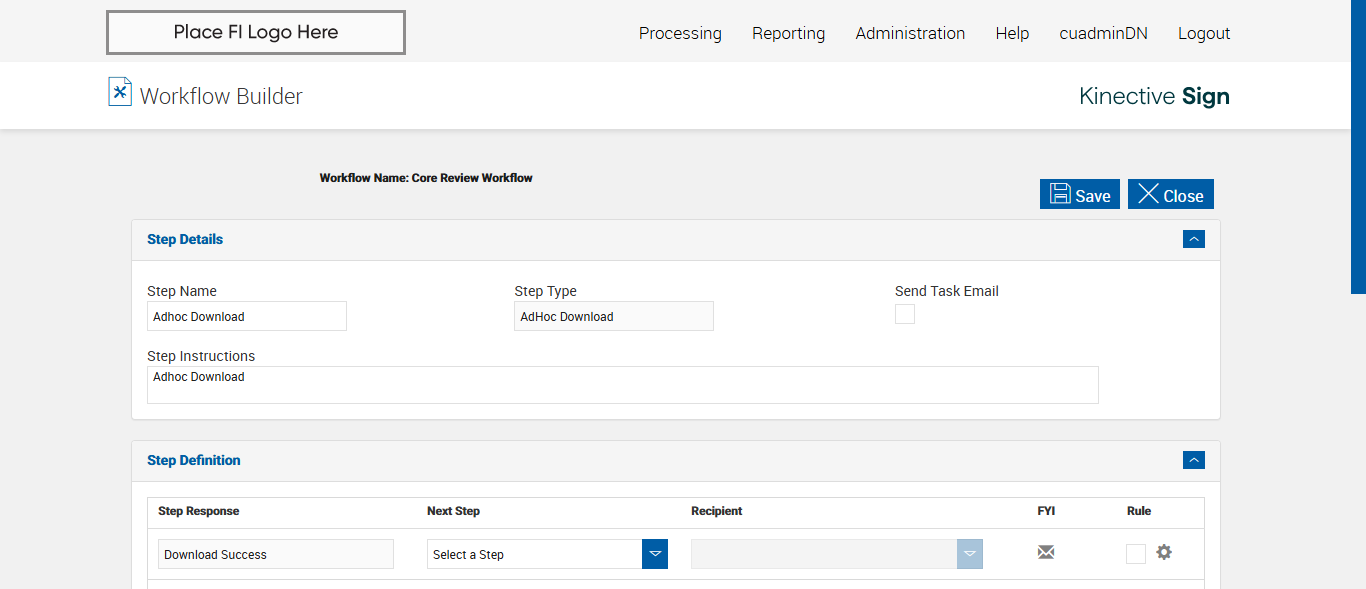1366x589 pixels.
Task: Toggle the Rule checkbox for Download Success
Action: 1136,554
